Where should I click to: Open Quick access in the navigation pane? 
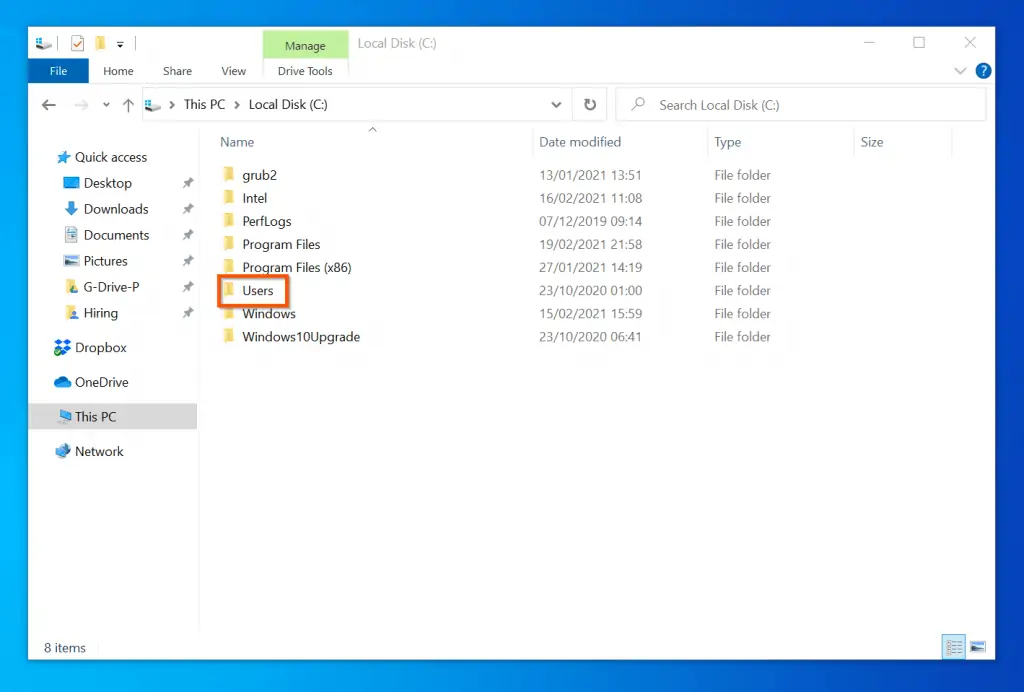click(102, 157)
